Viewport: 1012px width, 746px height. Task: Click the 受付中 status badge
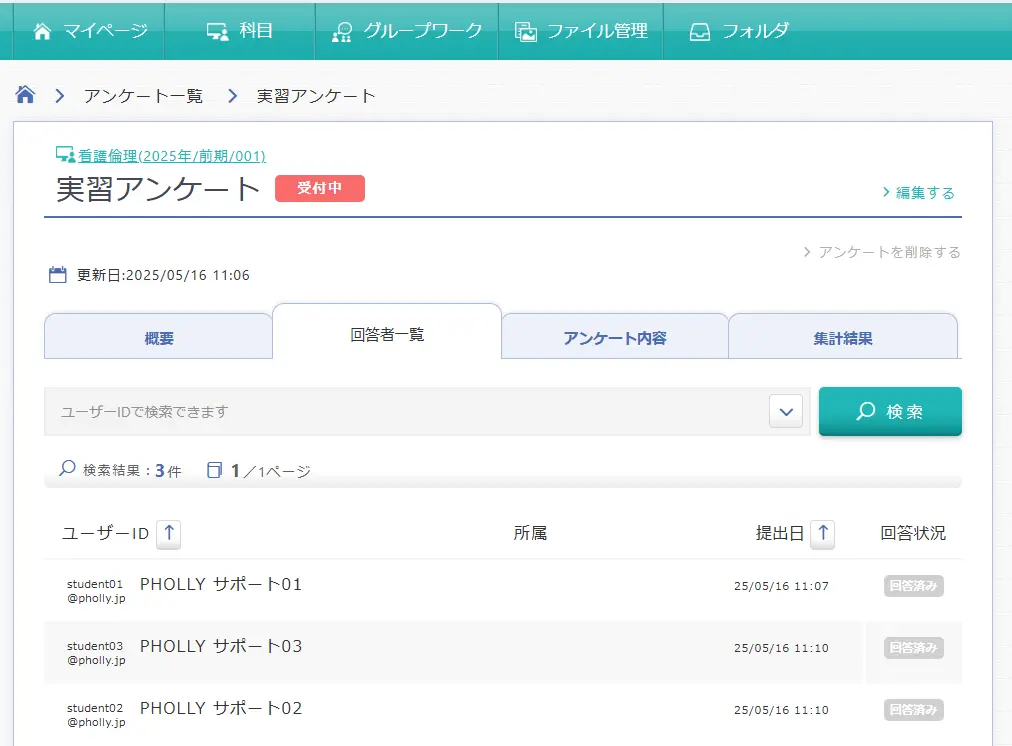coord(319,188)
